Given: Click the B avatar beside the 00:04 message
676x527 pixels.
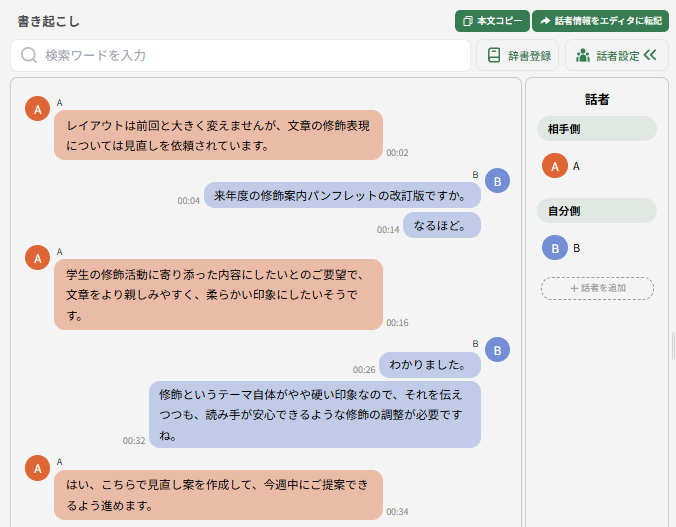Looking at the screenshot, I should tap(497, 181).
